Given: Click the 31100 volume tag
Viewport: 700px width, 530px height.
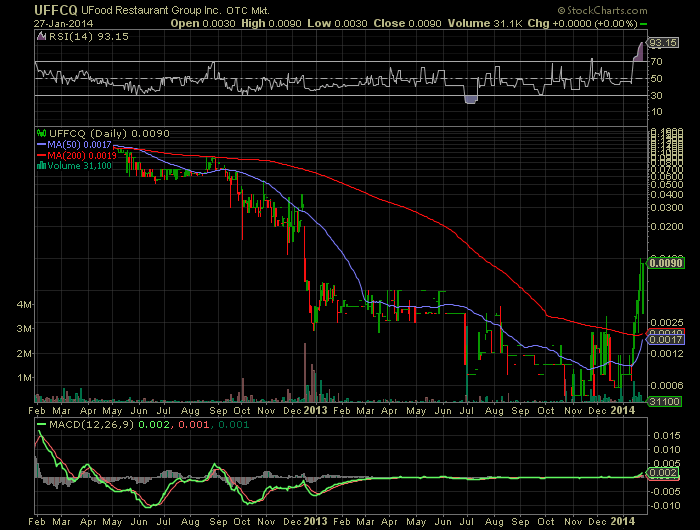Looking at the screenshot, I should click(x=665, y=401).
